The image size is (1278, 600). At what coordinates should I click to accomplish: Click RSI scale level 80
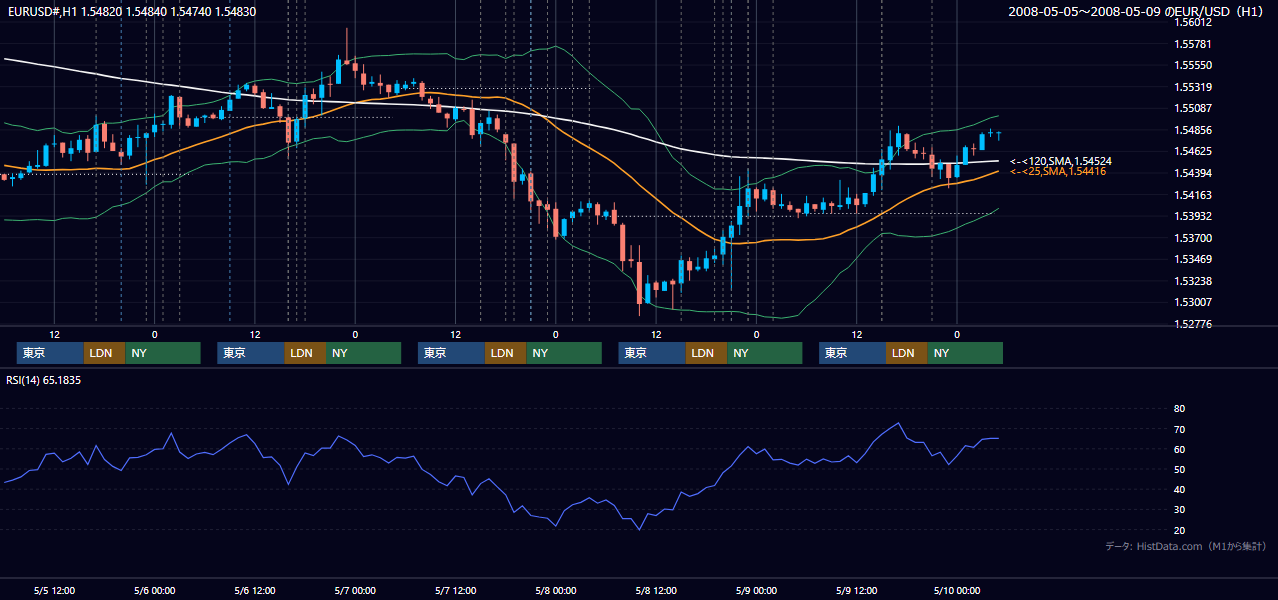click(x=1179, y=409)
